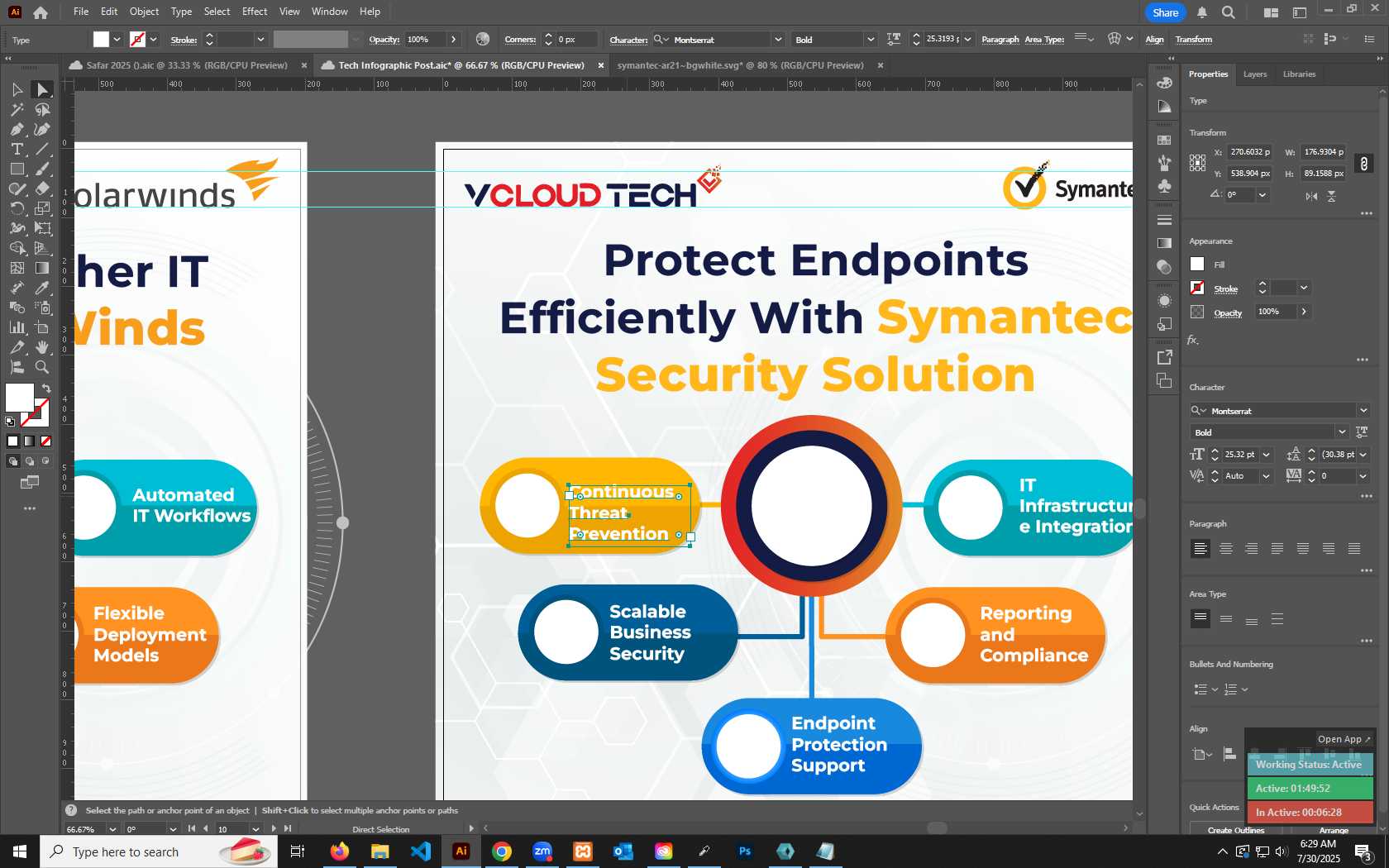
Task: Set paragraph alignment to center
Action: pos(1226,548)
